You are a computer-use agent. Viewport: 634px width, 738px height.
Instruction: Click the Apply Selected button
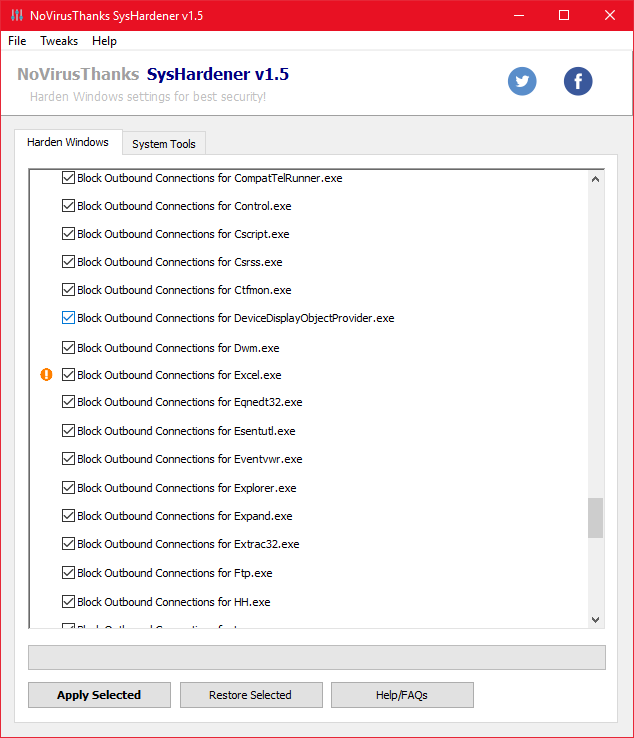pos(99,695)
